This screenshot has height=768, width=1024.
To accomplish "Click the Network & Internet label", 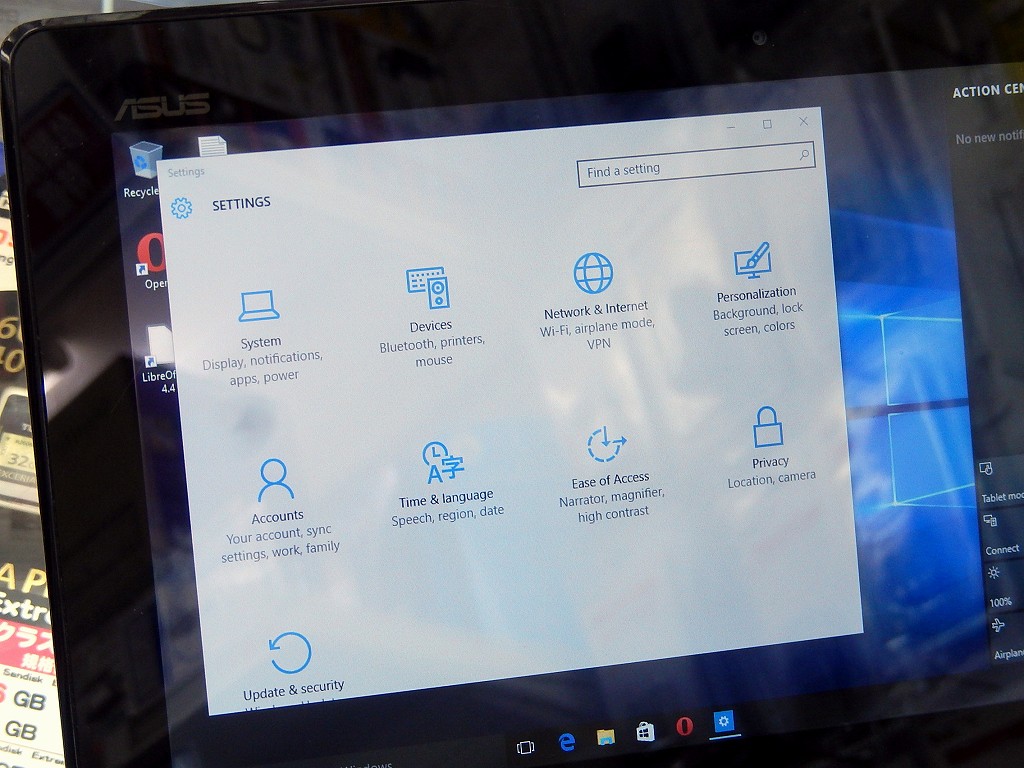I will pos(596,310).
